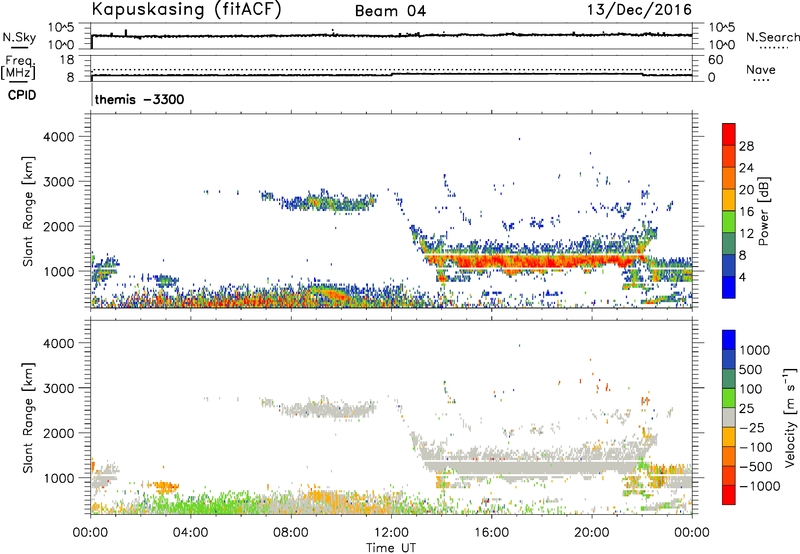Click the 1000 range tick on velocity panel
The image size is (800, 554).
59,478
